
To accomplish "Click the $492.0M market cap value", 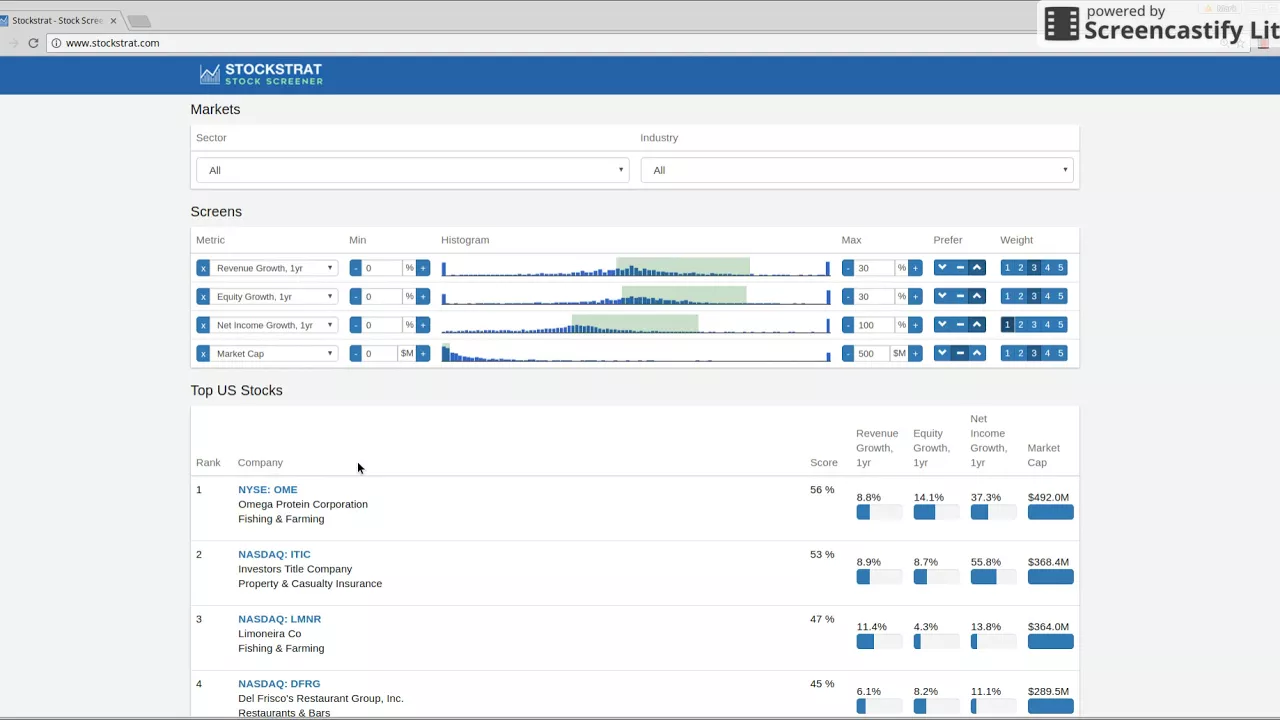I will (x=1048, y=497).
